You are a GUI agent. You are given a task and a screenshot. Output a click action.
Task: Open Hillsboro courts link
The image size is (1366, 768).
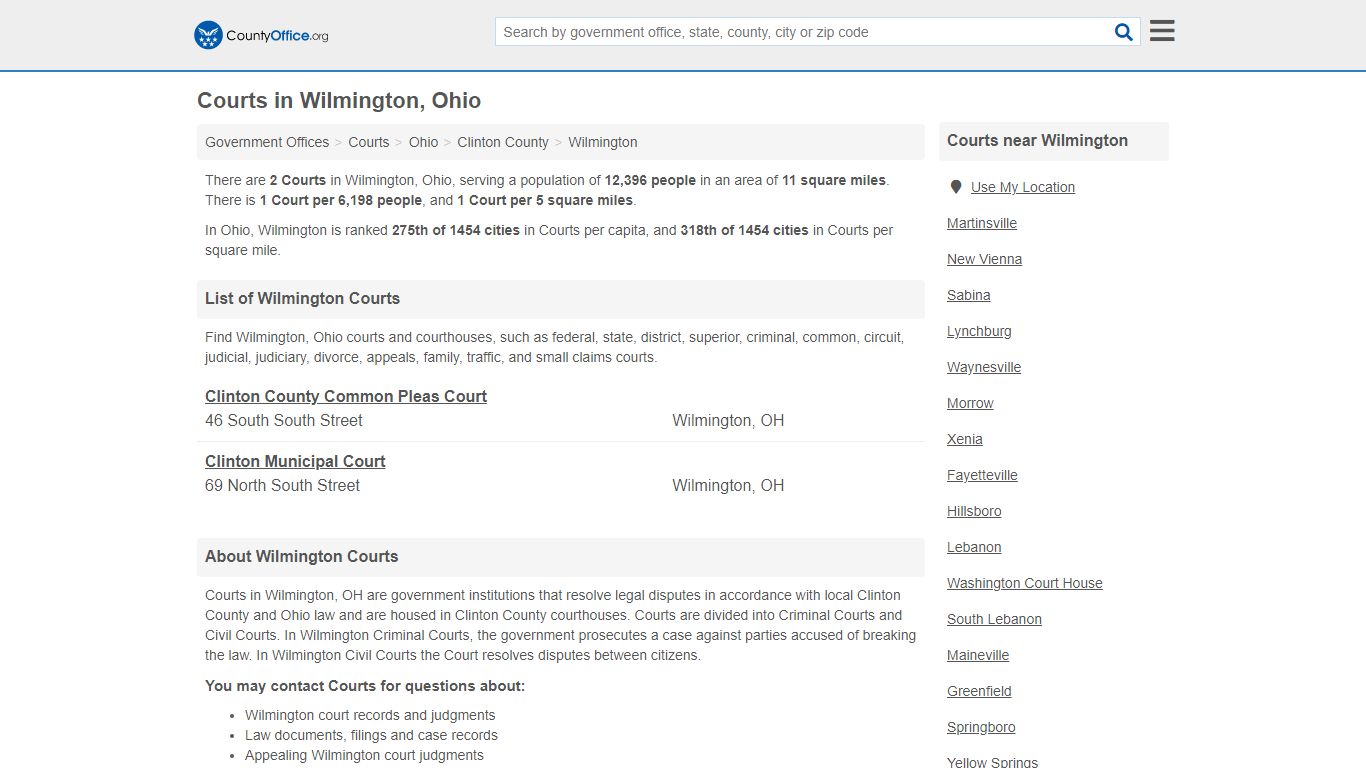point(974,511)
